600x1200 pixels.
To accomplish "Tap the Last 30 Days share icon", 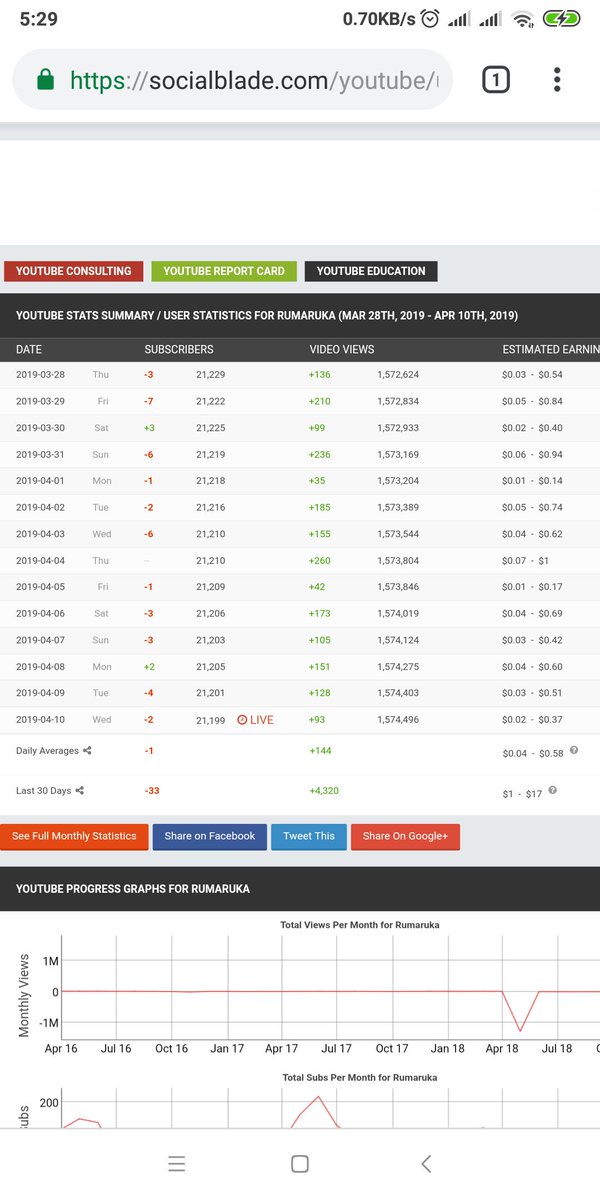I will [79, 791].
